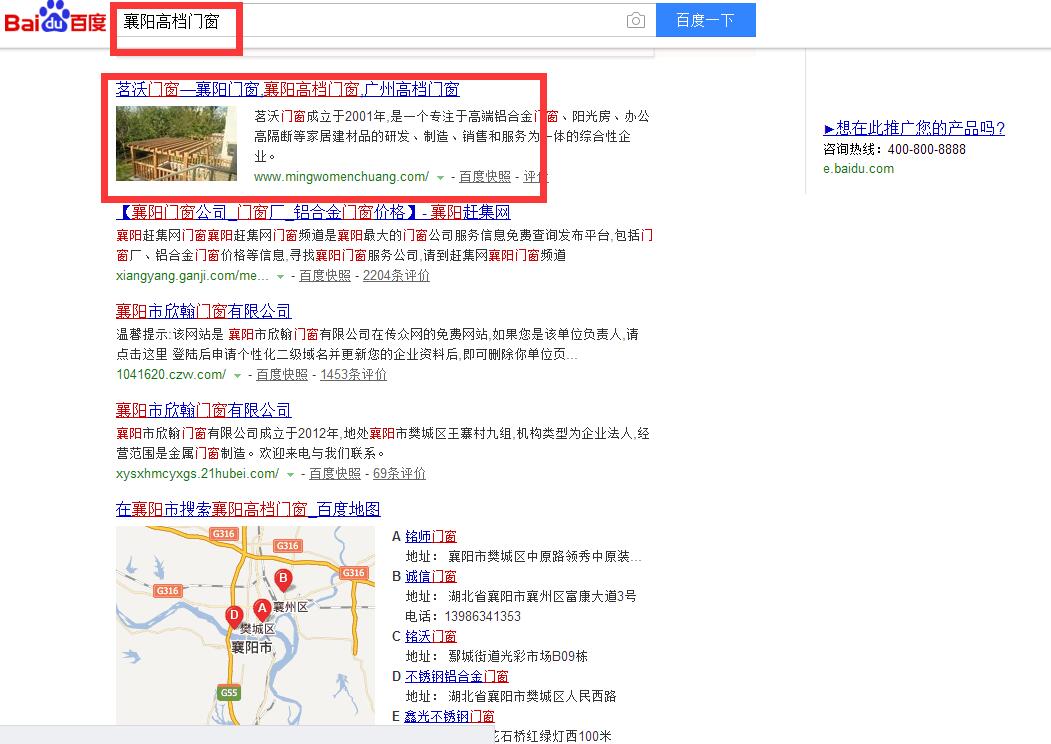Viewport: 1051px width, 744px height.
Task: Click map marker D on the 襄阳 map
Action: point(233,617)
